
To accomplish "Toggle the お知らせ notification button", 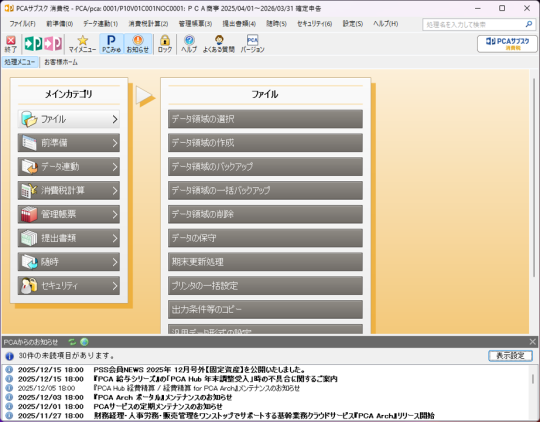I will point(138,44).
